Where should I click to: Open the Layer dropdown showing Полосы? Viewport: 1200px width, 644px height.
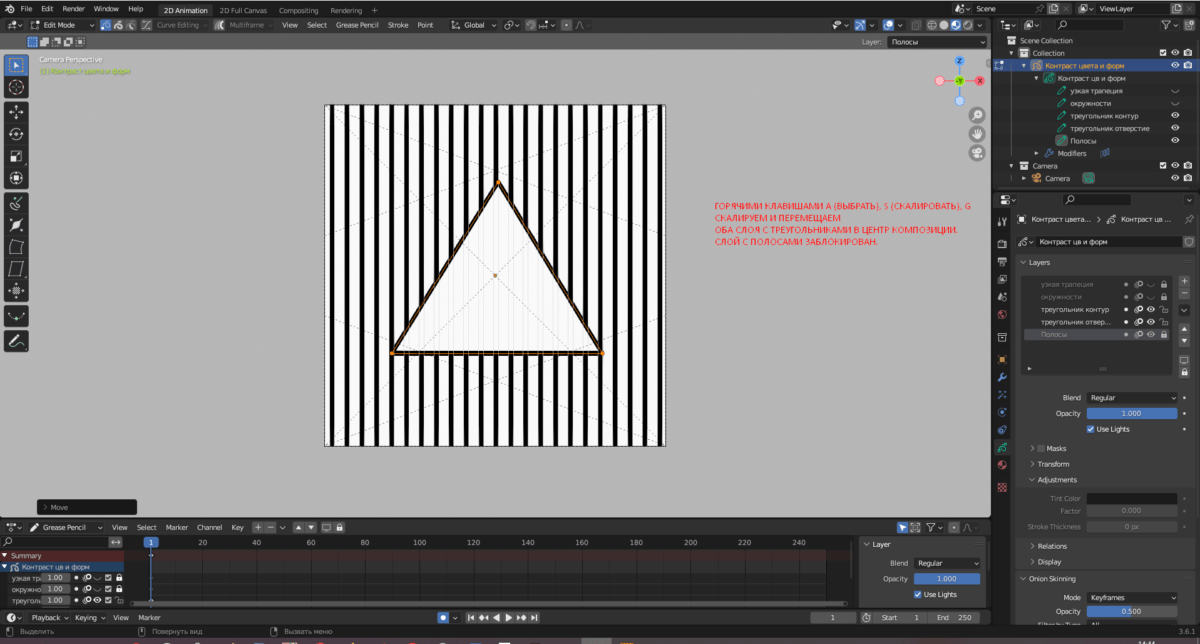[939, 42]
